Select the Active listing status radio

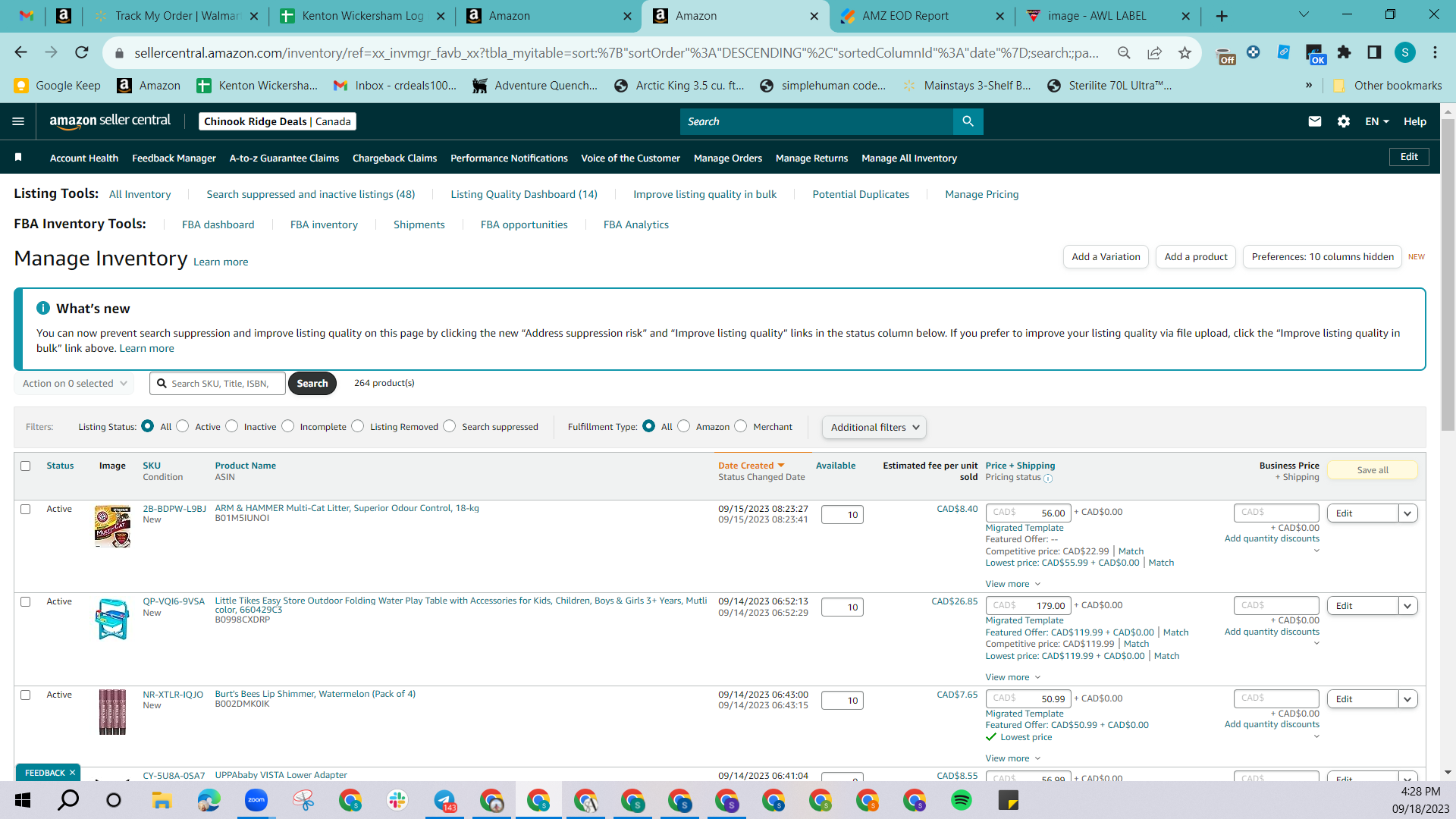point(183,426)
